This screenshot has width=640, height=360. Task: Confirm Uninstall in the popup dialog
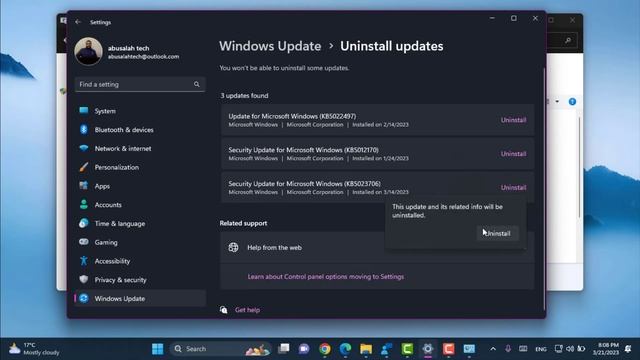click(x=498, y=233)
